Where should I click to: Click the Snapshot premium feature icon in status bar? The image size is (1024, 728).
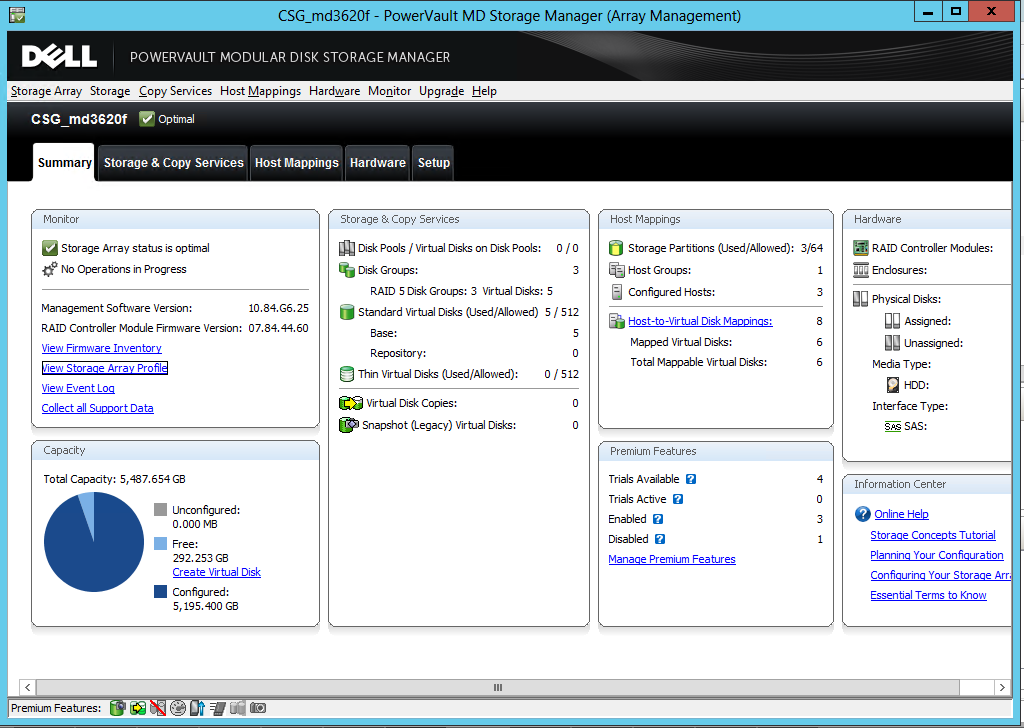[x=119, y=708]
